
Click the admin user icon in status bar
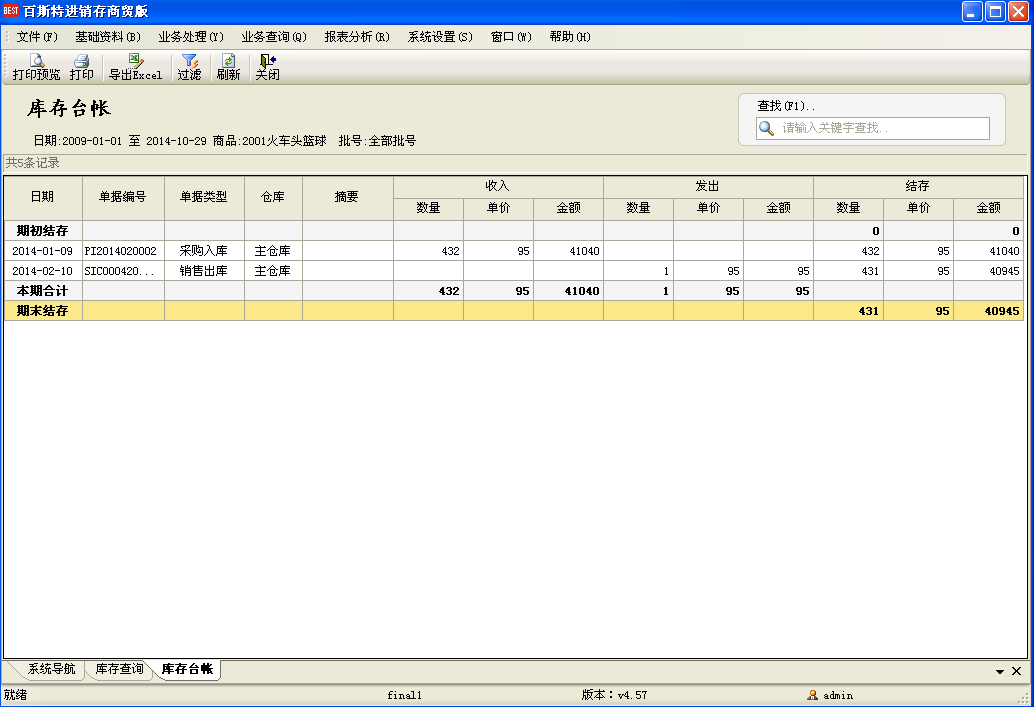(x=813, y=695)
